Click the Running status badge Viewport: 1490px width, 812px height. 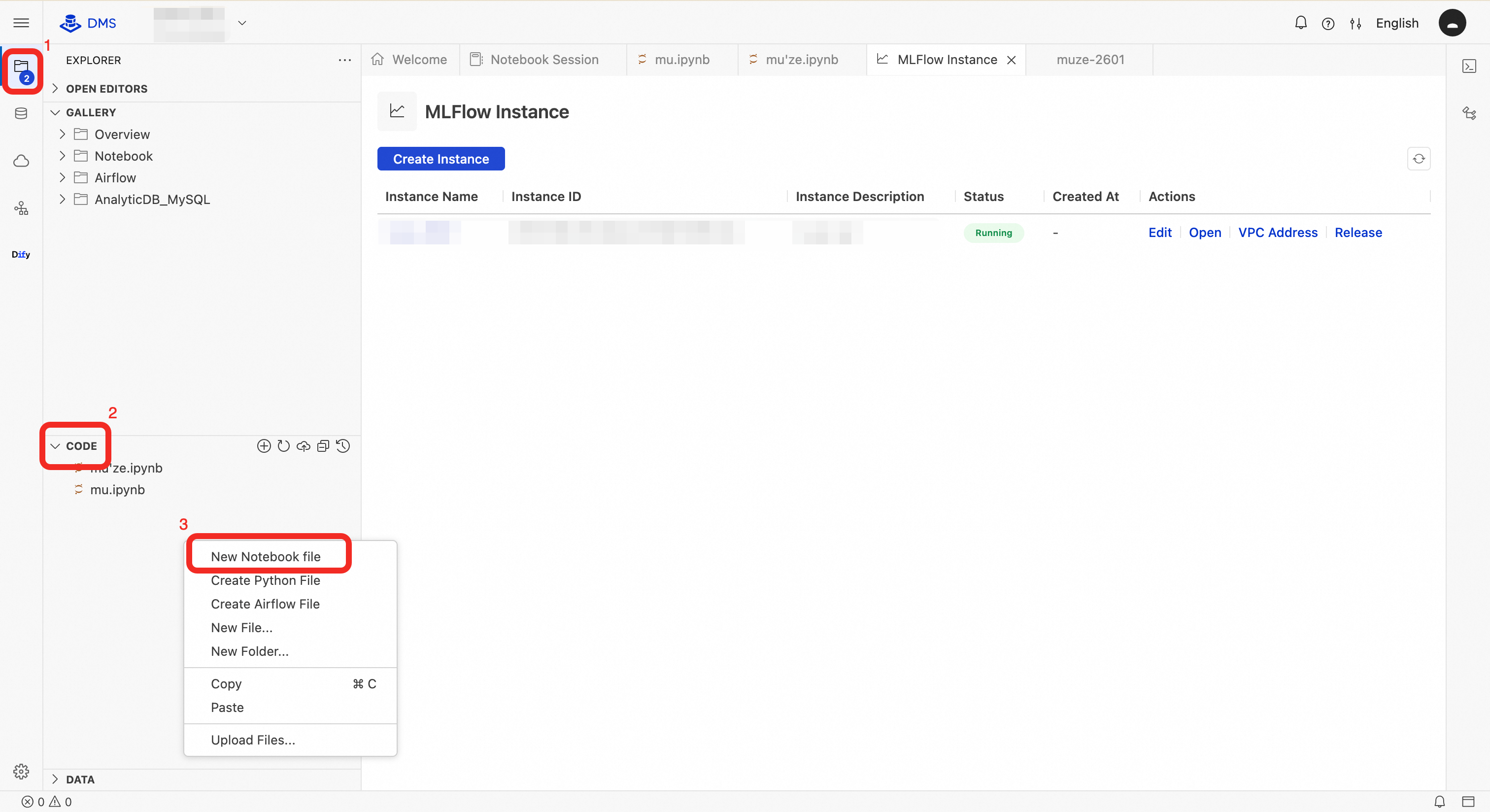click(993, 233)
